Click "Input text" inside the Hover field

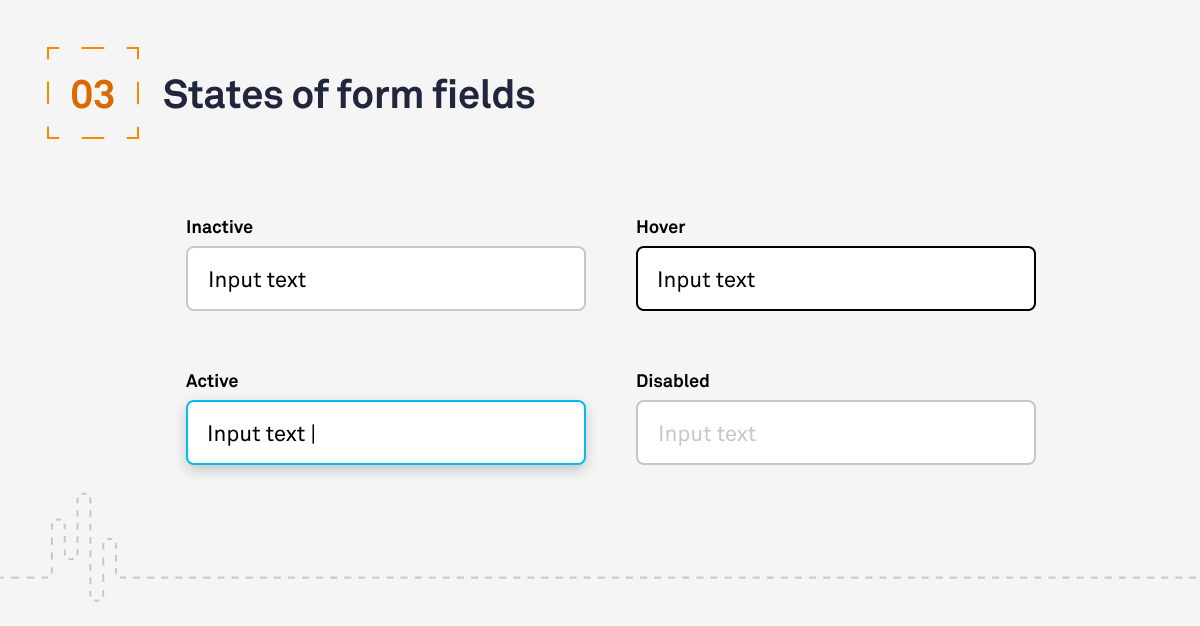[706, 280]
